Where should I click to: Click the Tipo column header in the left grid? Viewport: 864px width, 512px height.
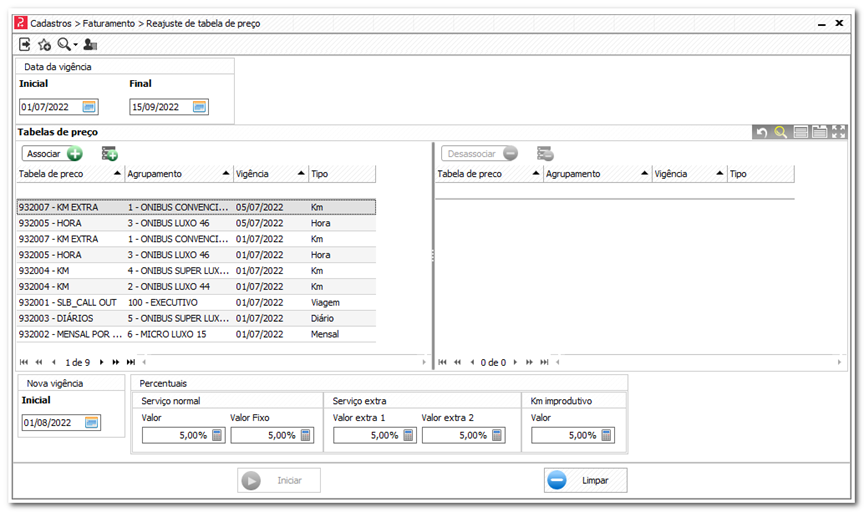(342, 174)
